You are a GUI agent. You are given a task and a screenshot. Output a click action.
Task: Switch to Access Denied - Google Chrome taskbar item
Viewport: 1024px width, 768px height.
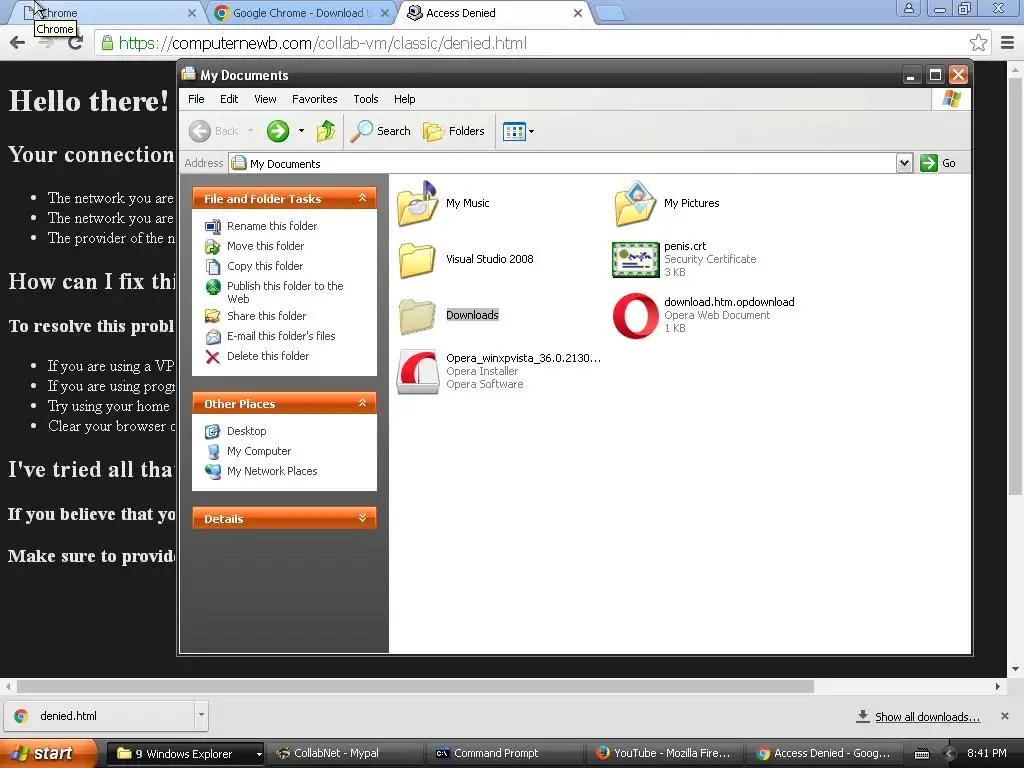[824, 754]
